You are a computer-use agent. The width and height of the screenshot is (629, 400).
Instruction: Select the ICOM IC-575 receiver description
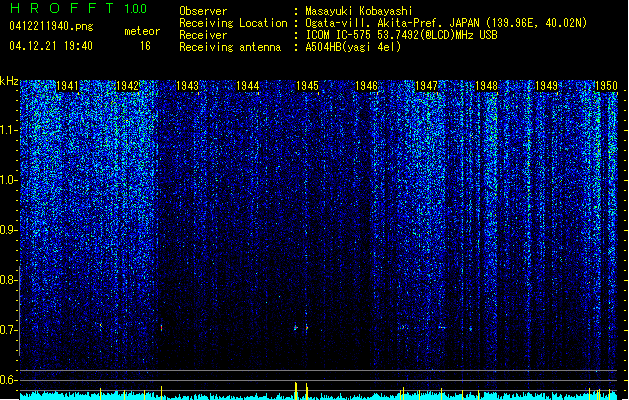coord(401,35)
